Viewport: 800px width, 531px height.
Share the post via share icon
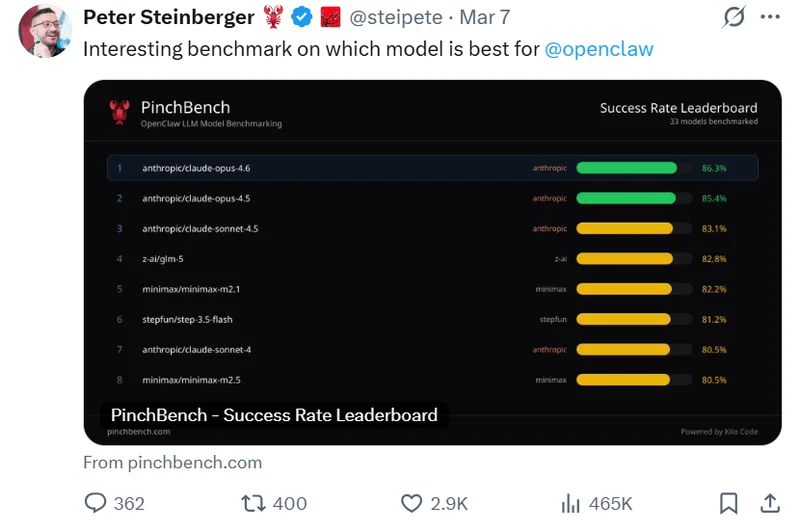click(x=770, y=503)
